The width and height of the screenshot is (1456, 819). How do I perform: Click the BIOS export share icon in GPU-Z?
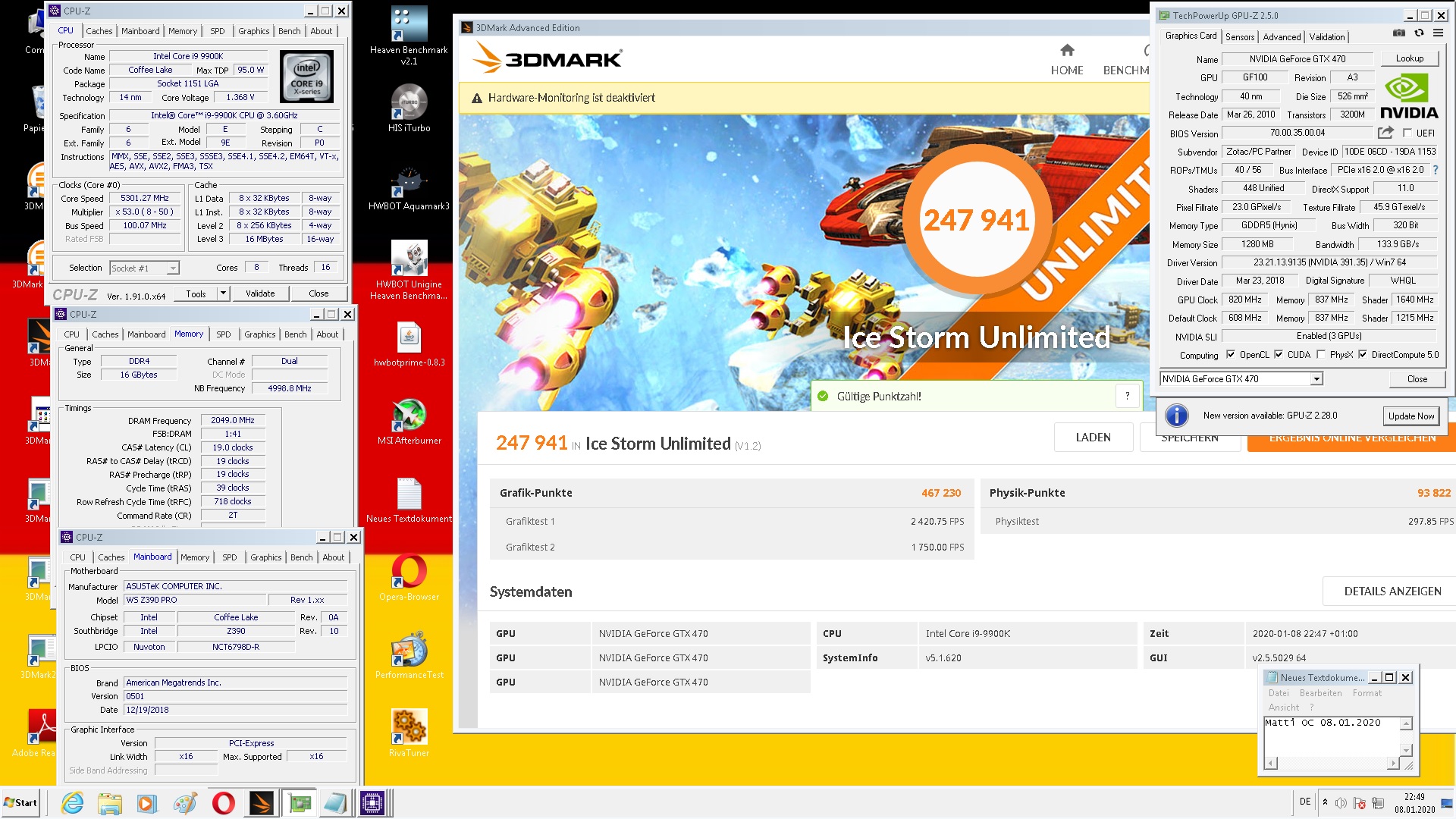pyautogui.click(x=1385, y=133)
